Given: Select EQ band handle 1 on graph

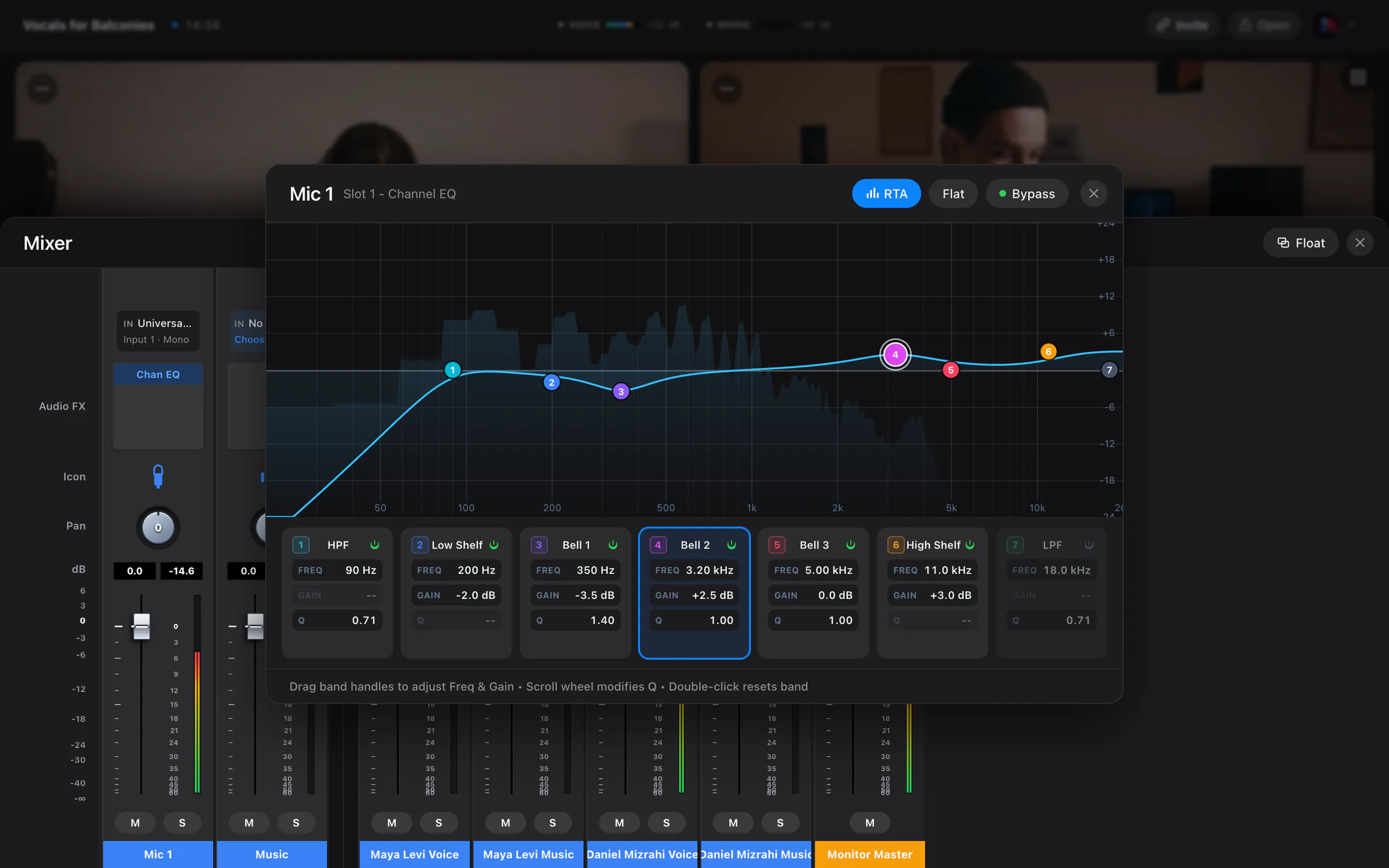Looking at the screenshot, I should point(453,369).
